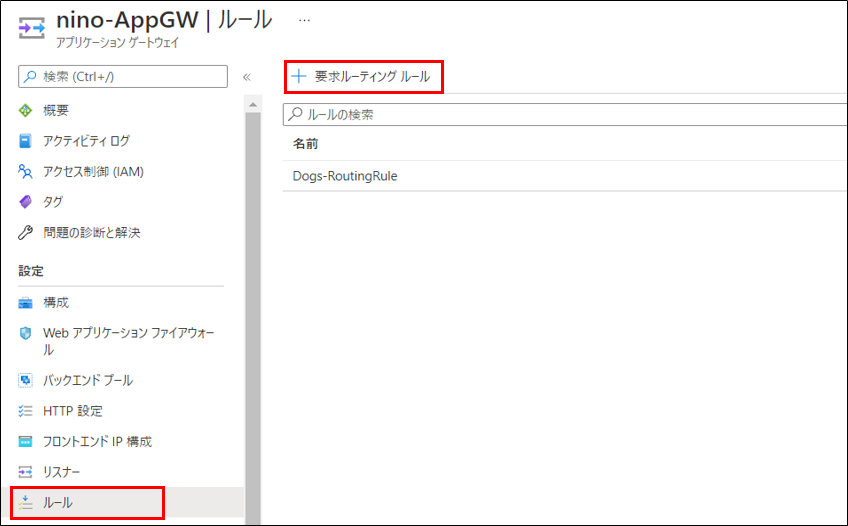Viewport: 848px width, 526px height.
Task: Click the タグ tag icon
Action: pyautogui.click(x=25, y=202)
